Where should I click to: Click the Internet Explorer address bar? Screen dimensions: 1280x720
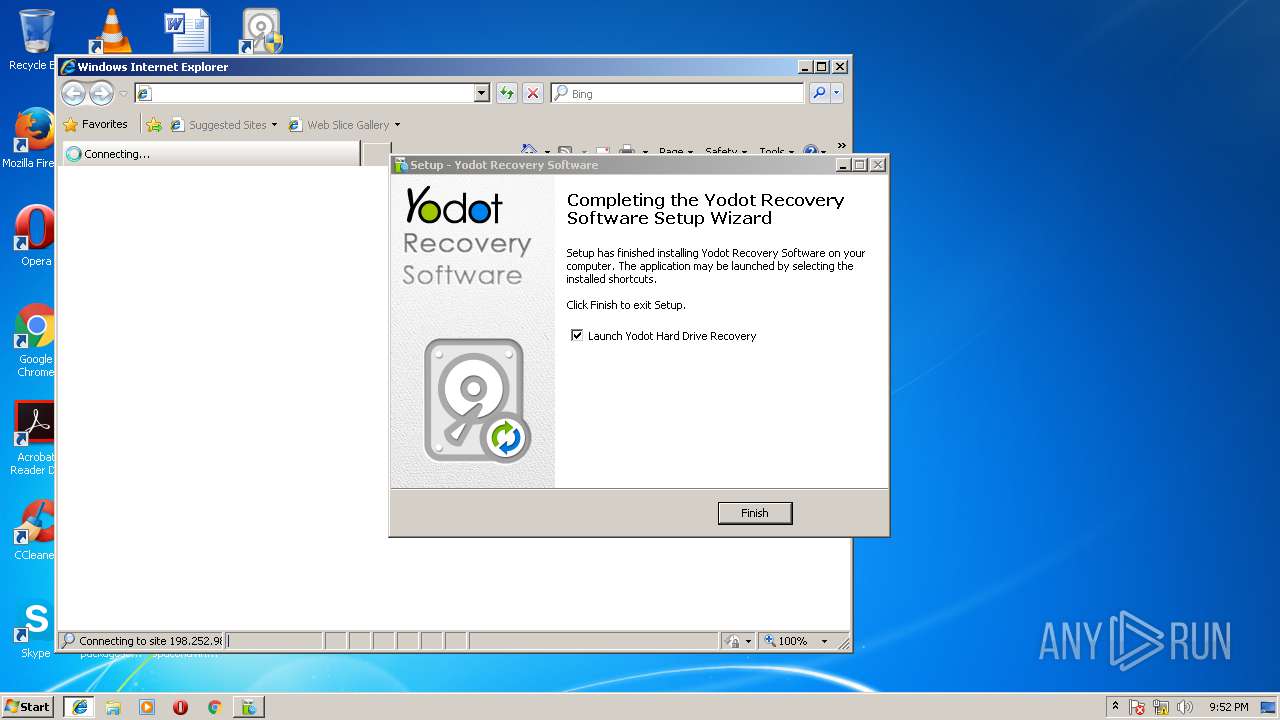(305, 93)
